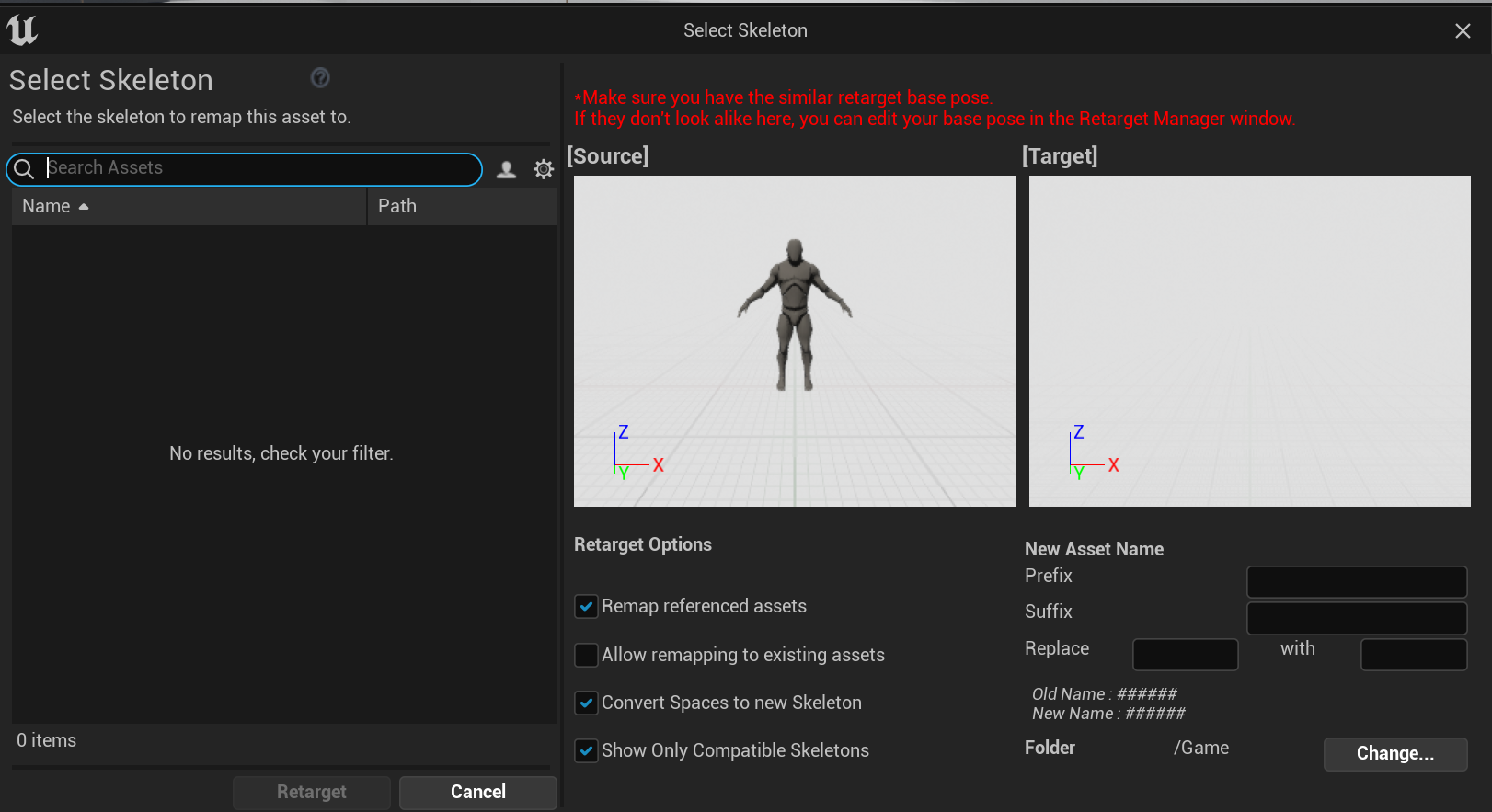Click Change... to pick folder
1492x812 pixels.
click(1394, 754)
